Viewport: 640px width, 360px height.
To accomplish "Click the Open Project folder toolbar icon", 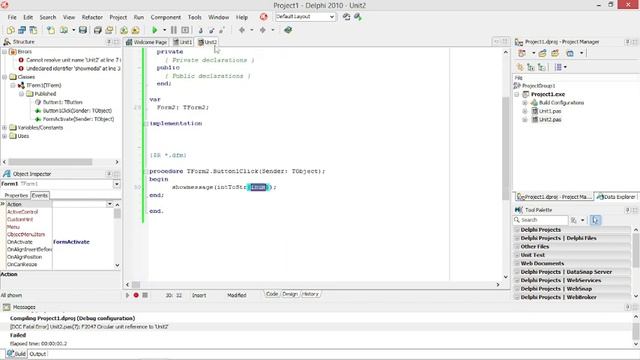I will pyautogui.click(x=109, y=30).
